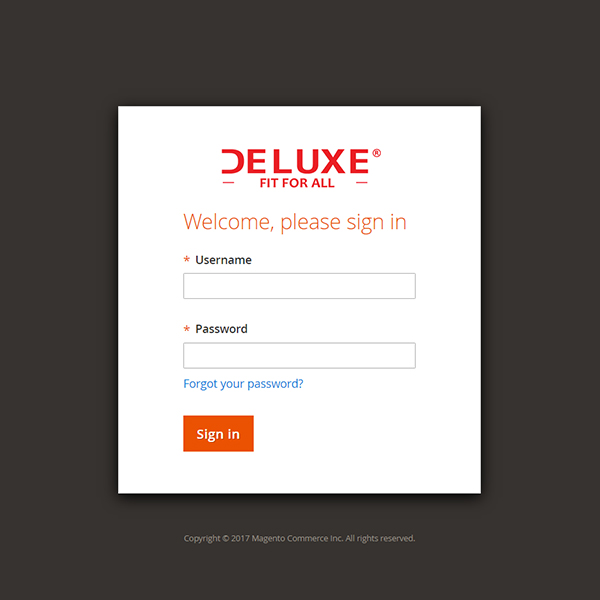Click the red dash left of FIT FOR ALL
Image resolution: width=600 pixels, height=600 pixels.
coord(228,183)
